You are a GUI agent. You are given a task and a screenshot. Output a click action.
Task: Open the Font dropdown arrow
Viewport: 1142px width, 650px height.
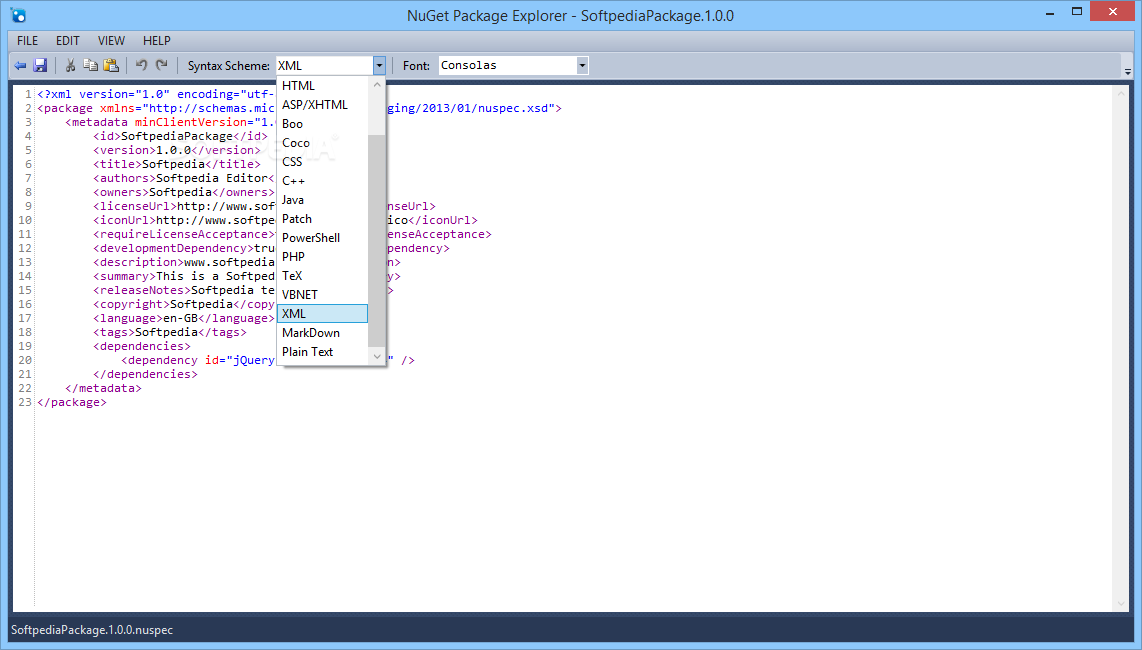point(582,66)
